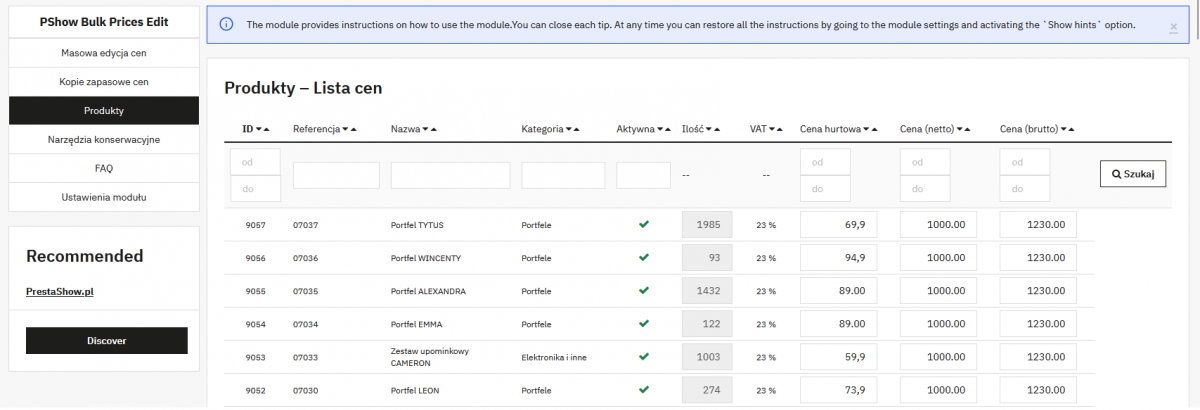Toggle active checkmark for Portfel TYTUS
Image resolution: width=1200 pixels, height=410 pixels.
pyautogui.click(x=644, y=224)
